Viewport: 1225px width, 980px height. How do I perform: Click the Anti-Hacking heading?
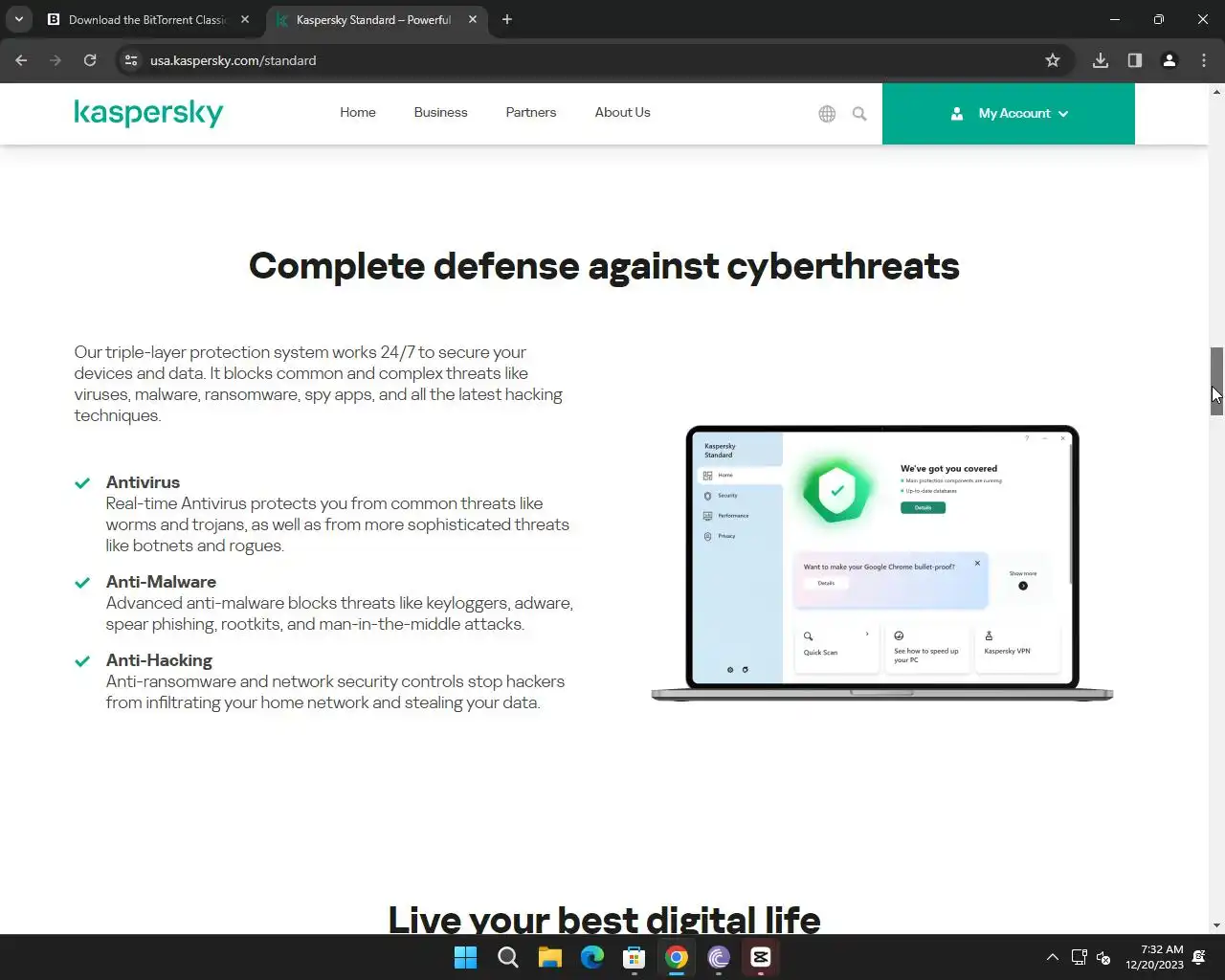159,660
